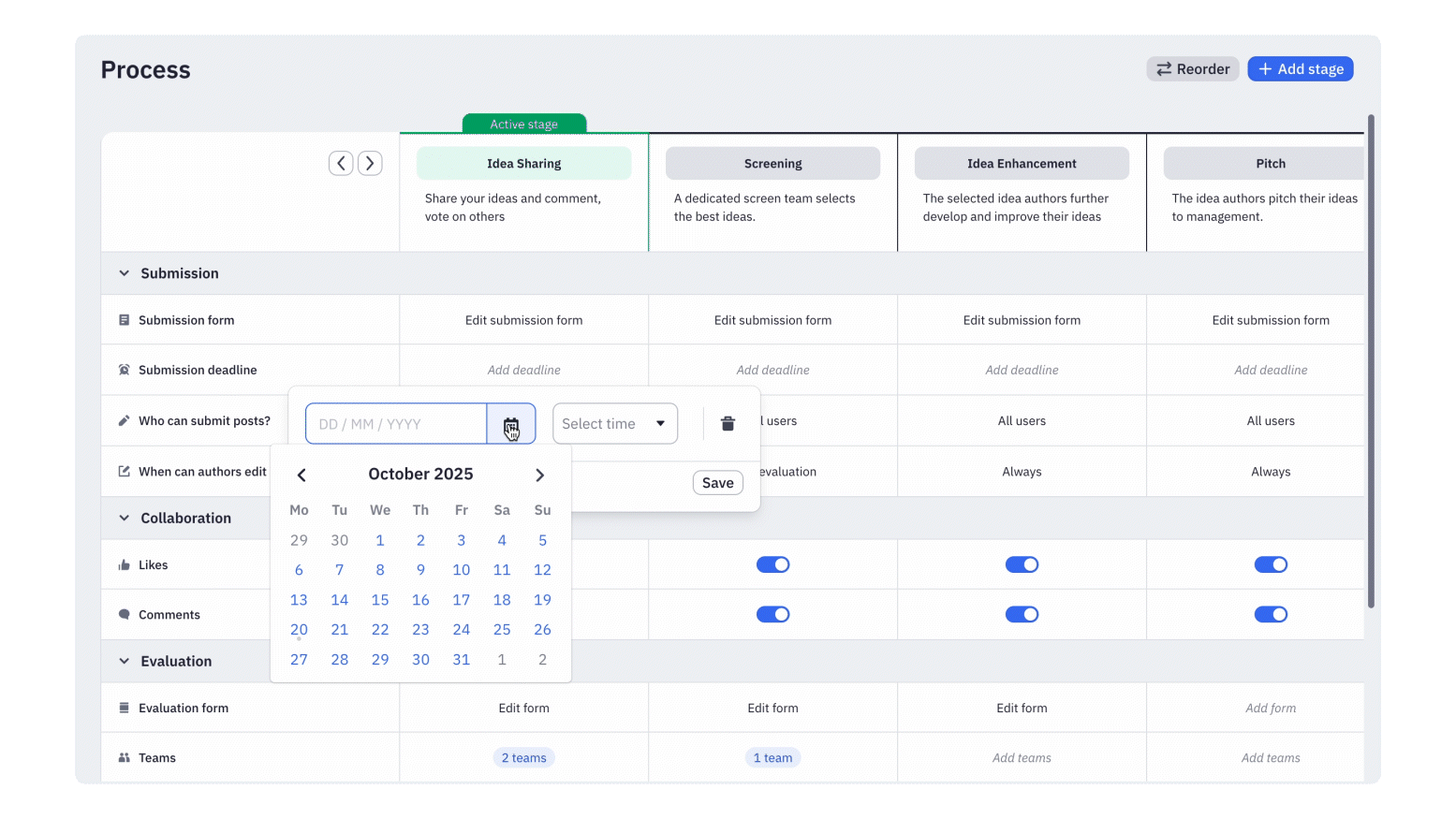Collapse the Evaluation section
The height and width of the screenshot is (819, 1456).
pyautogui.click(x=125, y=661)
